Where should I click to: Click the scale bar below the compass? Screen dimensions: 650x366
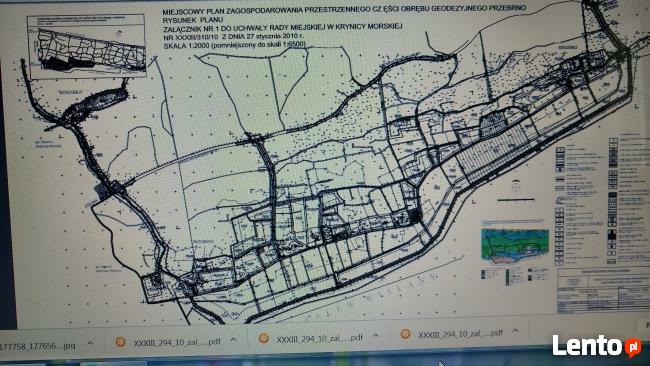(516, 200)
